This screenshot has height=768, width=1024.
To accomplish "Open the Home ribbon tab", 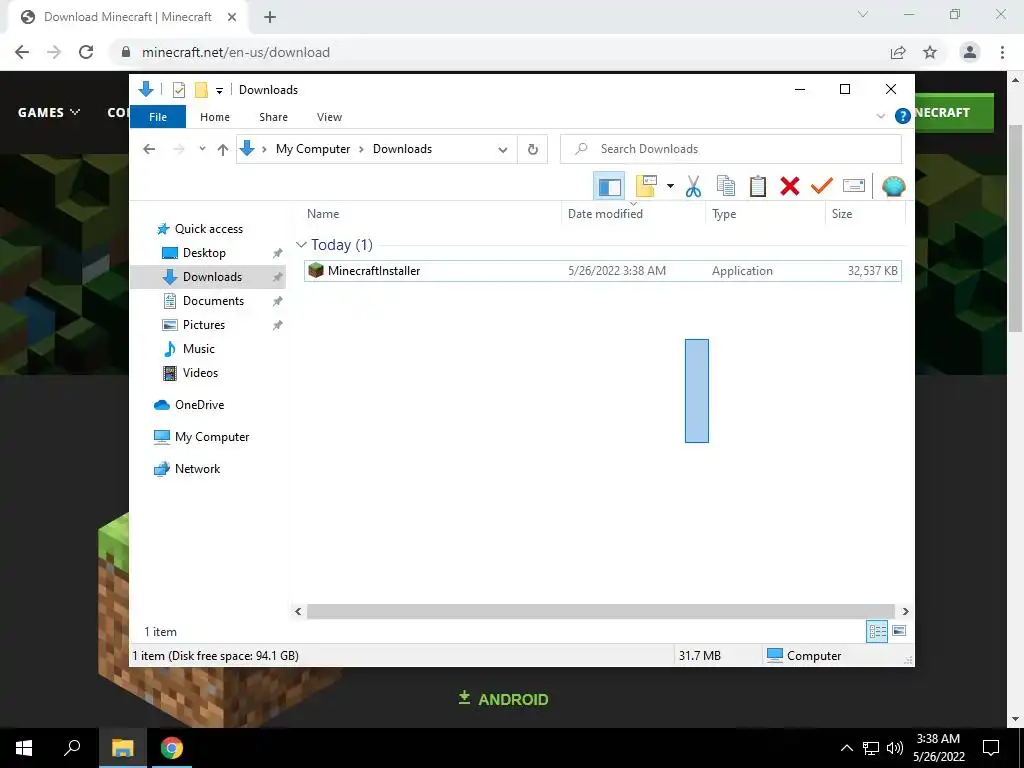I will pyautogui.click(x=215, y=117).
